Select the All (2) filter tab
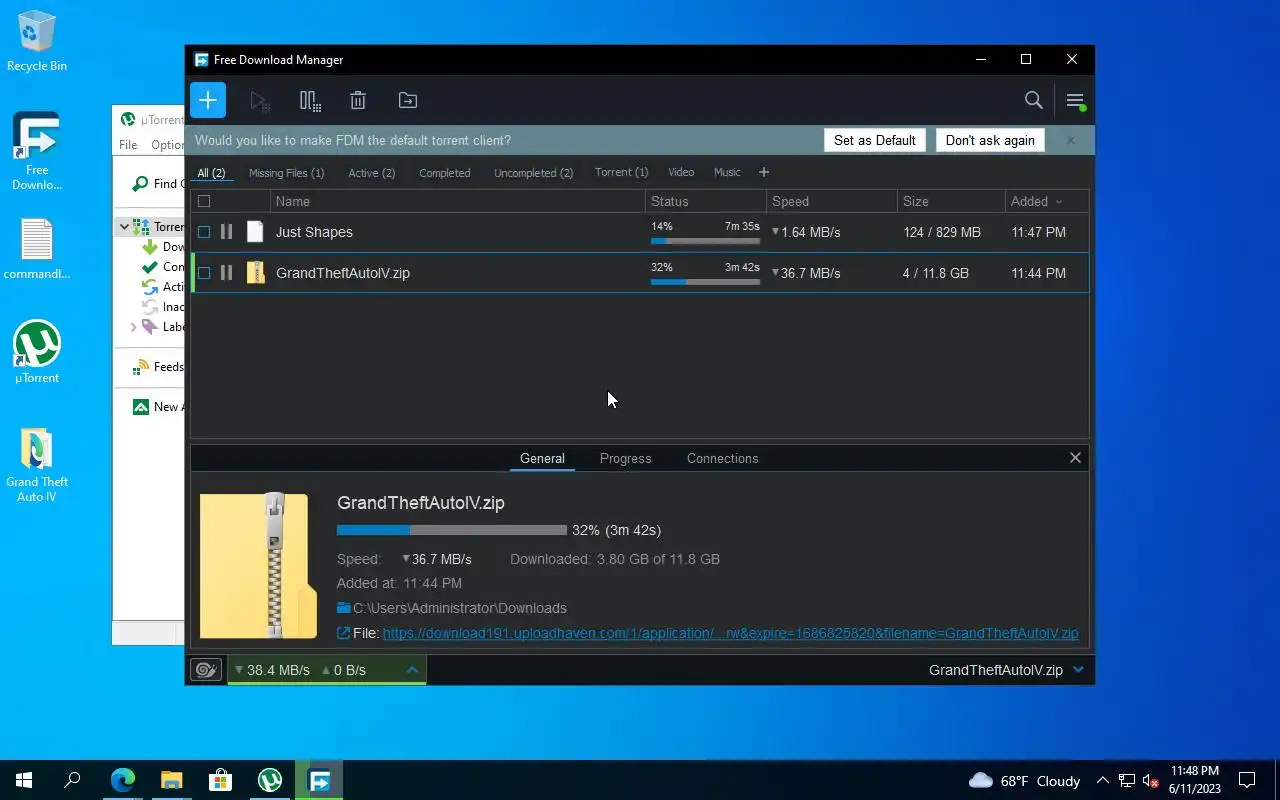 [x=211, y=173]
